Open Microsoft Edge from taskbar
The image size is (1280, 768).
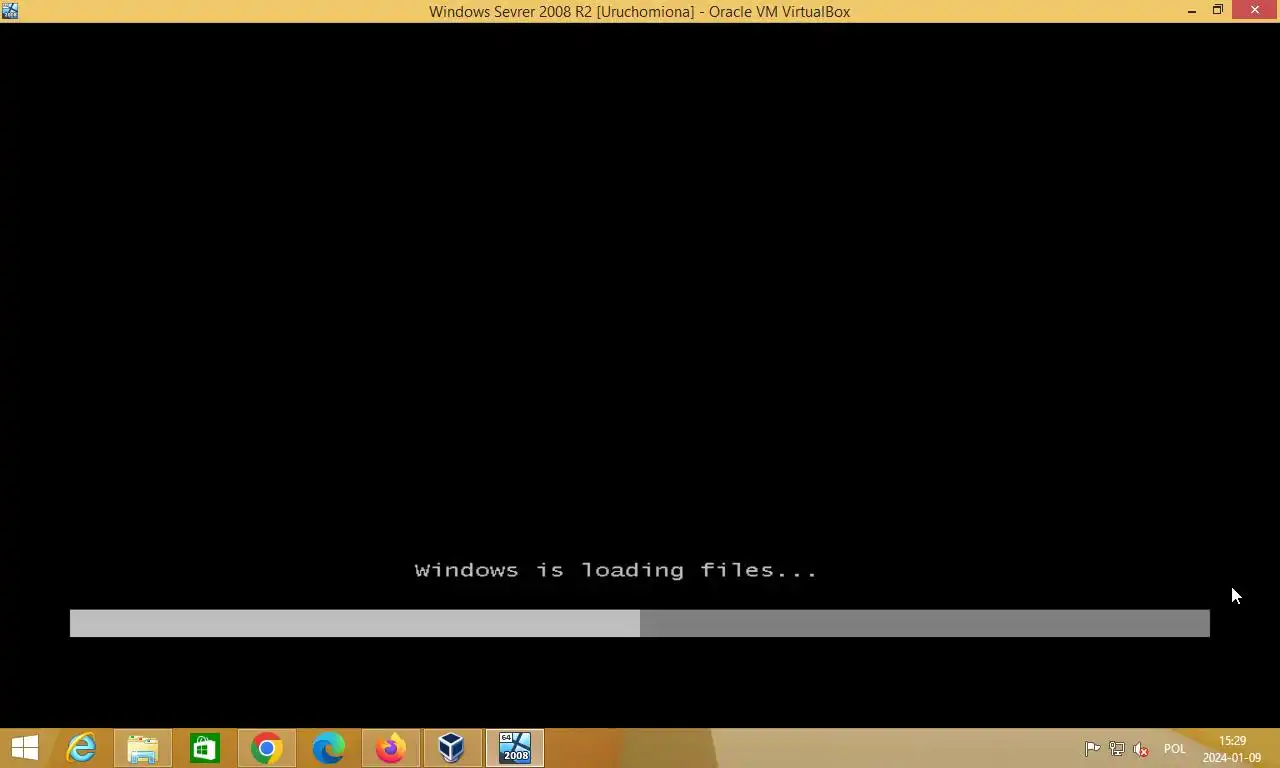(x=329, y=748)
